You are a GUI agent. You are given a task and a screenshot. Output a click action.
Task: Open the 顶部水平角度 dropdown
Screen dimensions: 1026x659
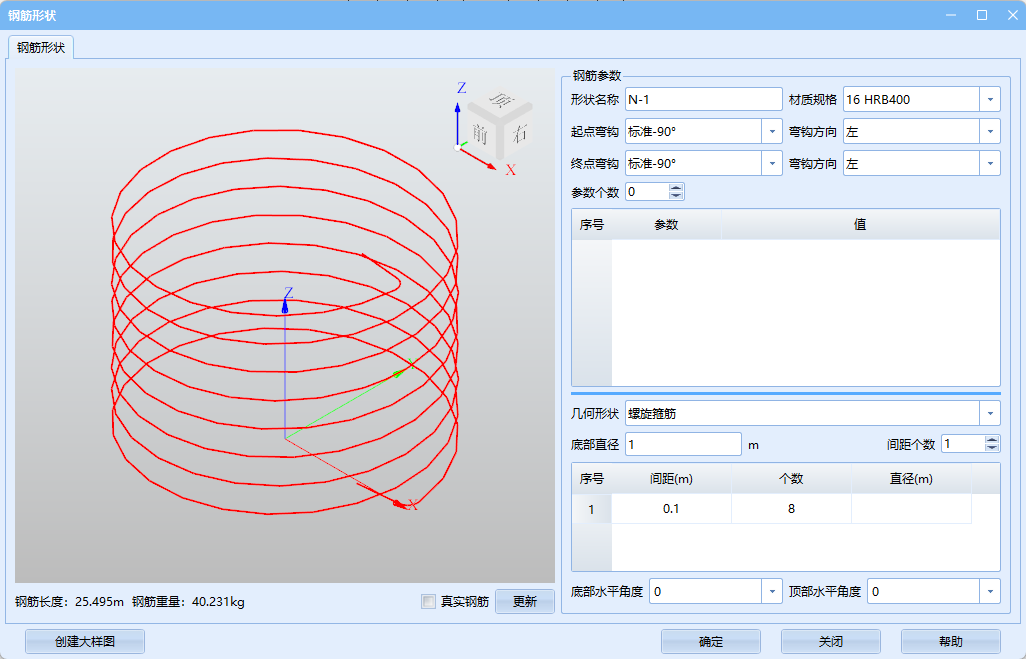click(x=989, y=592)
